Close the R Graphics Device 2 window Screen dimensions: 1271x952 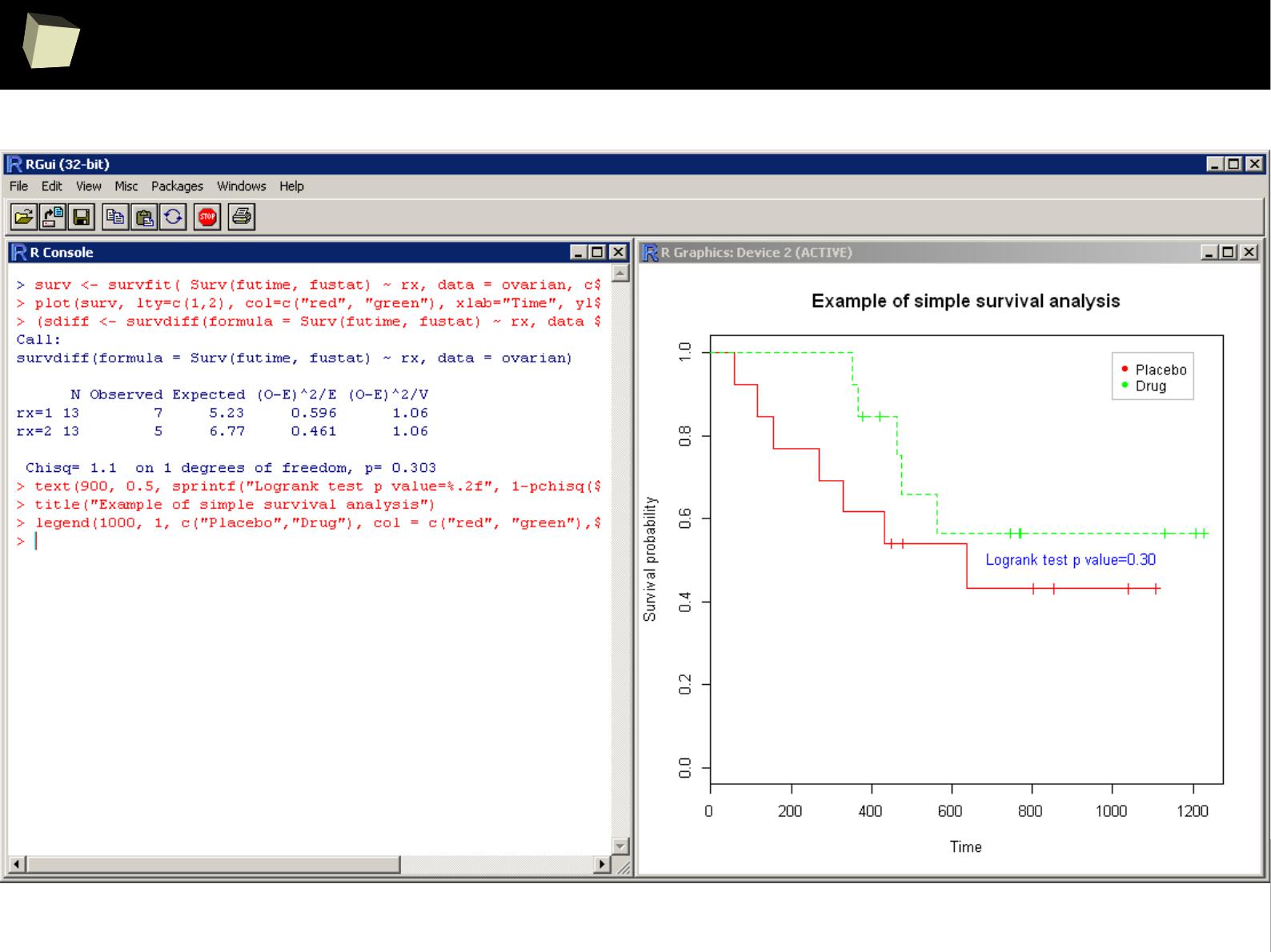[1249, 252]
